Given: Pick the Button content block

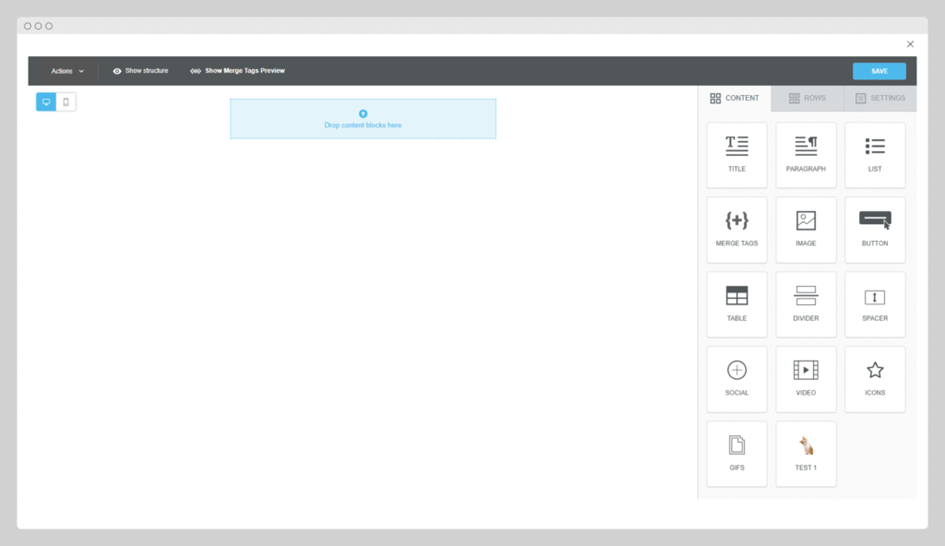Looking at the screenshot, I should pos(874,229).
